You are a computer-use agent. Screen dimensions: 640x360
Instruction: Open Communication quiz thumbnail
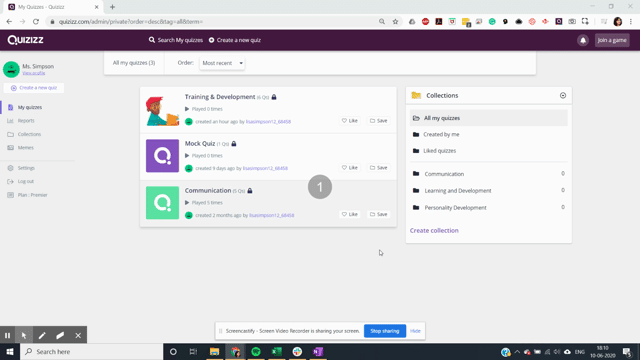point(162,203)
